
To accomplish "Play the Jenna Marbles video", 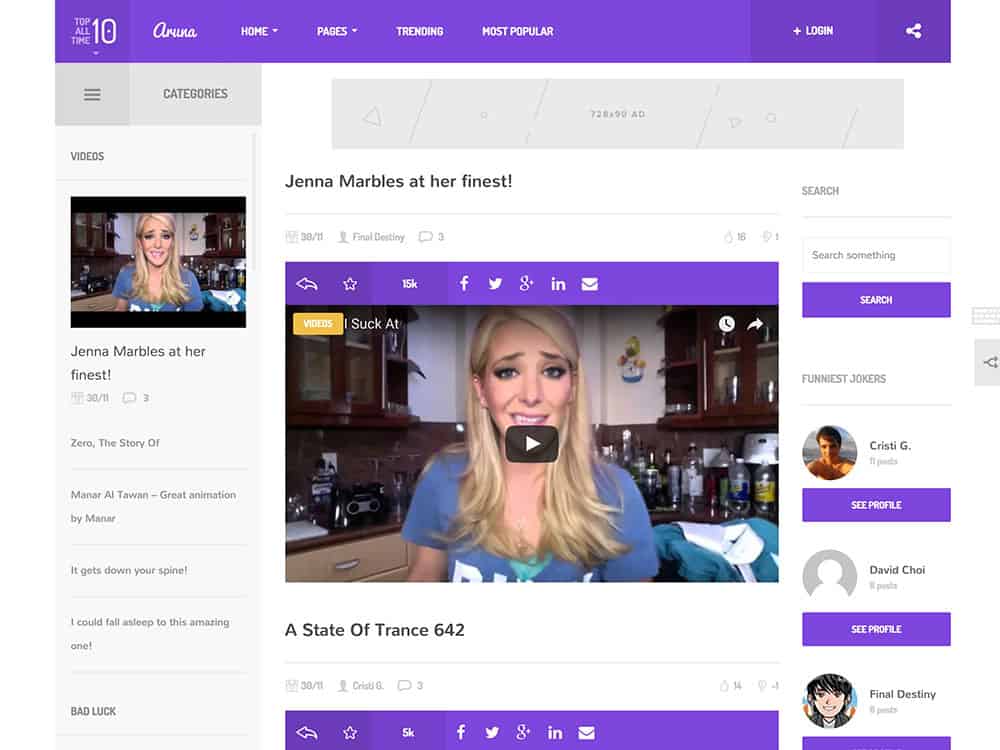I will [x=532, y=443].
